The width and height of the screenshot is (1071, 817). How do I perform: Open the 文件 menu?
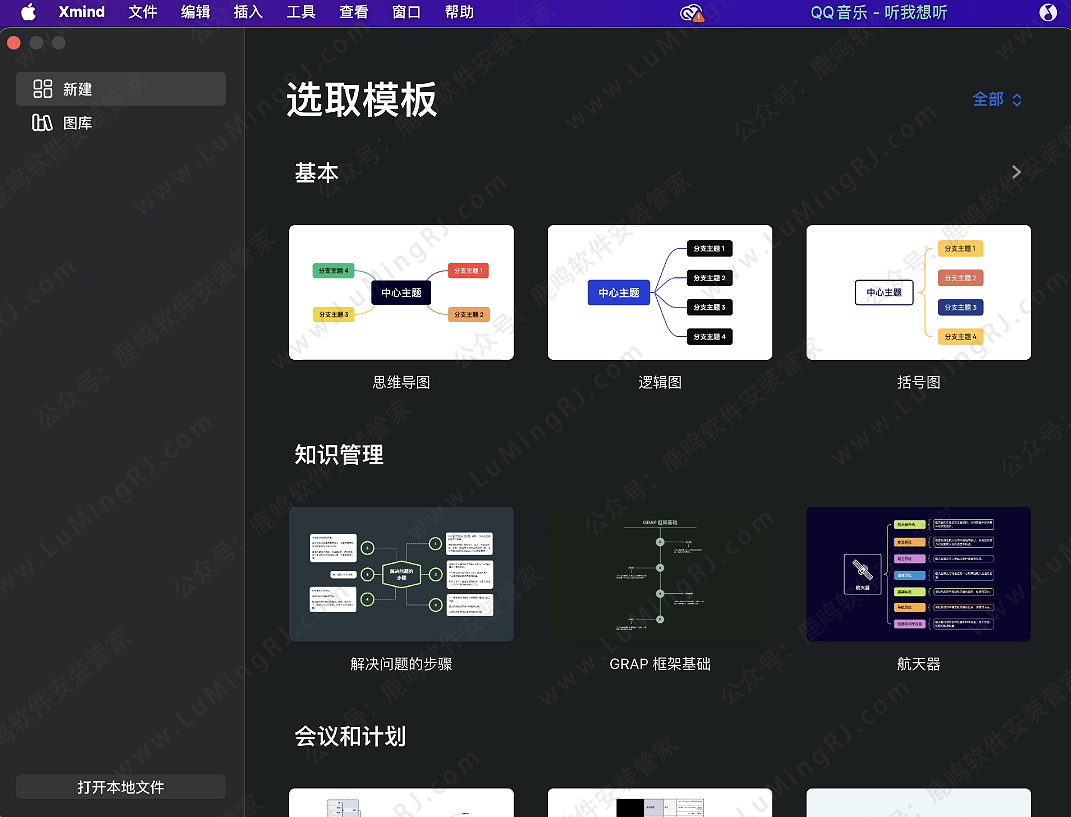click(x=143, y=13)
